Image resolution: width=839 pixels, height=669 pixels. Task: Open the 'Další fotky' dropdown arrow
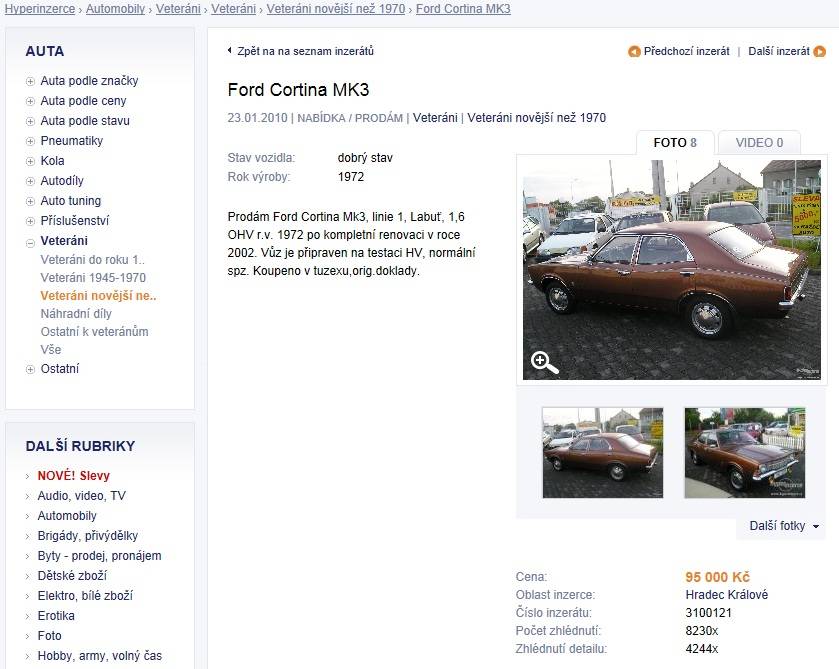click(816, 527)
